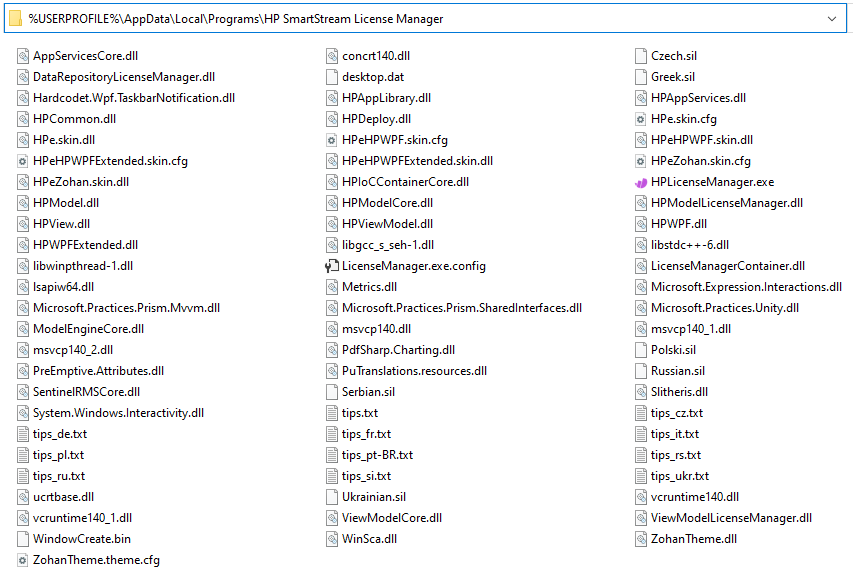This screenshot has width=853, height=572.
Task: Click the folder icon in address bar
Action: tap(16, 19)
